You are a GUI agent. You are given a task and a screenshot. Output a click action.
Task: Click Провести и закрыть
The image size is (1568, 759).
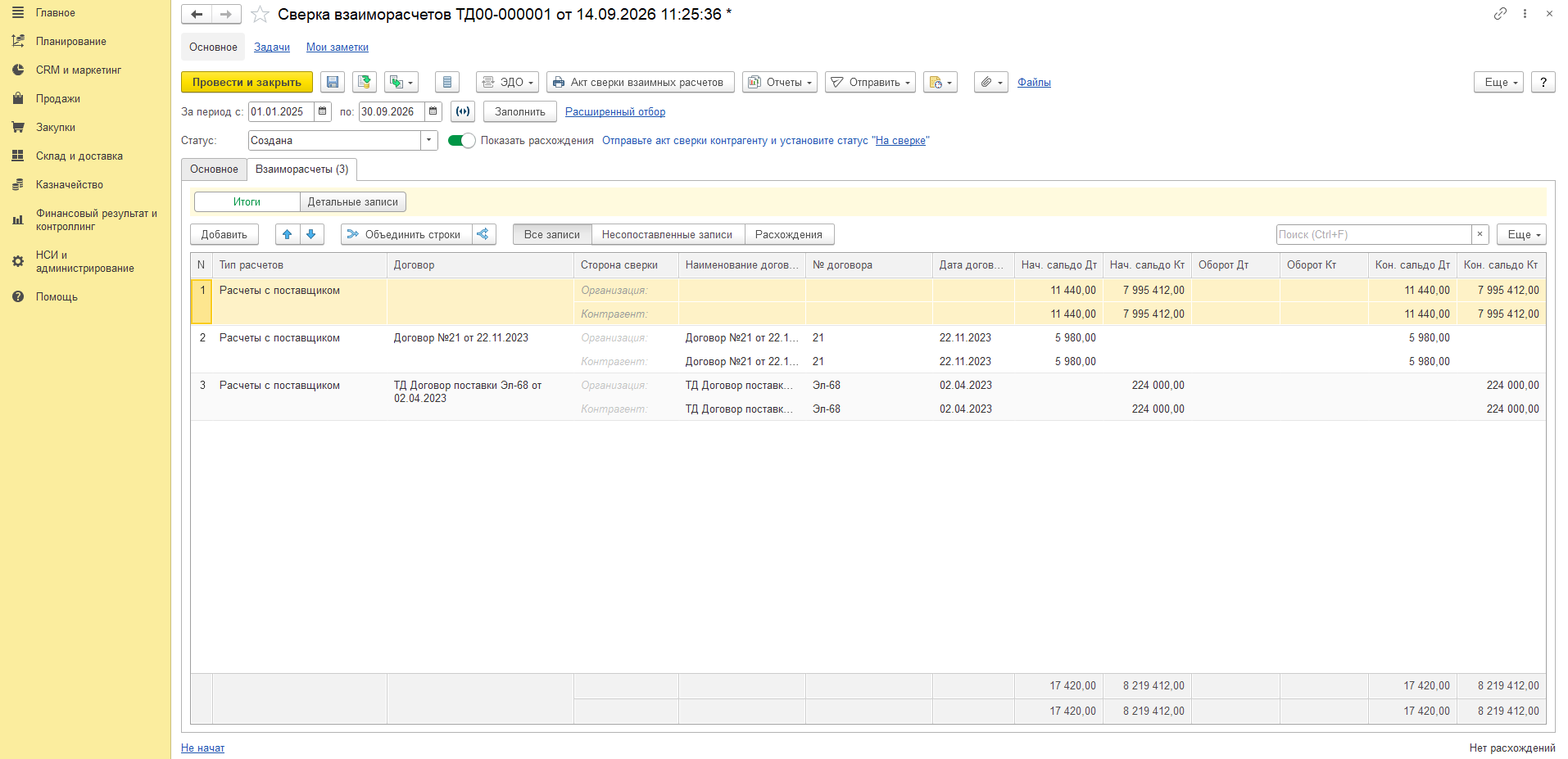[x=247, y=82]
